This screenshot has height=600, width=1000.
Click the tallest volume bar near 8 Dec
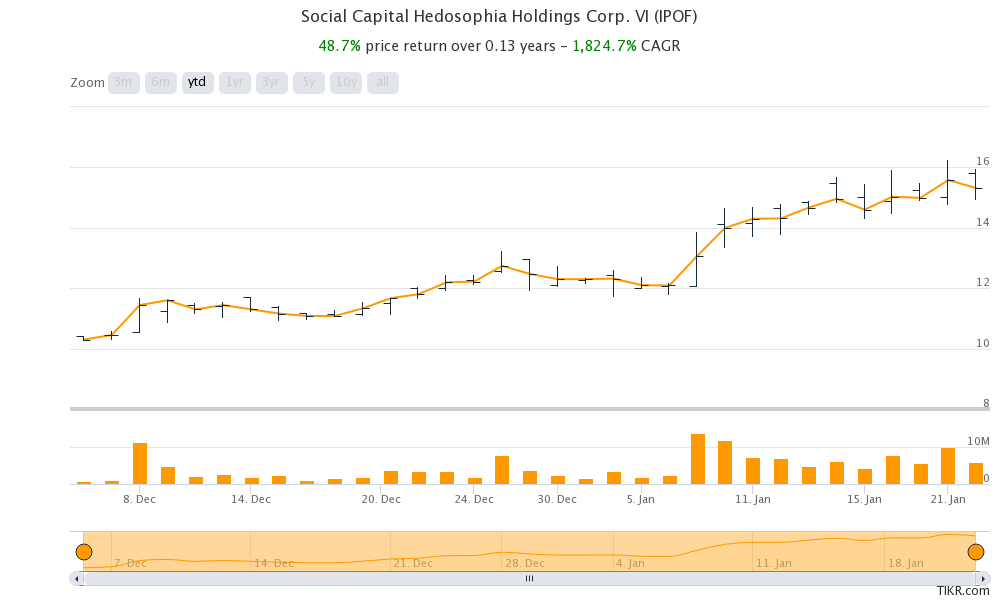point(139,460)
